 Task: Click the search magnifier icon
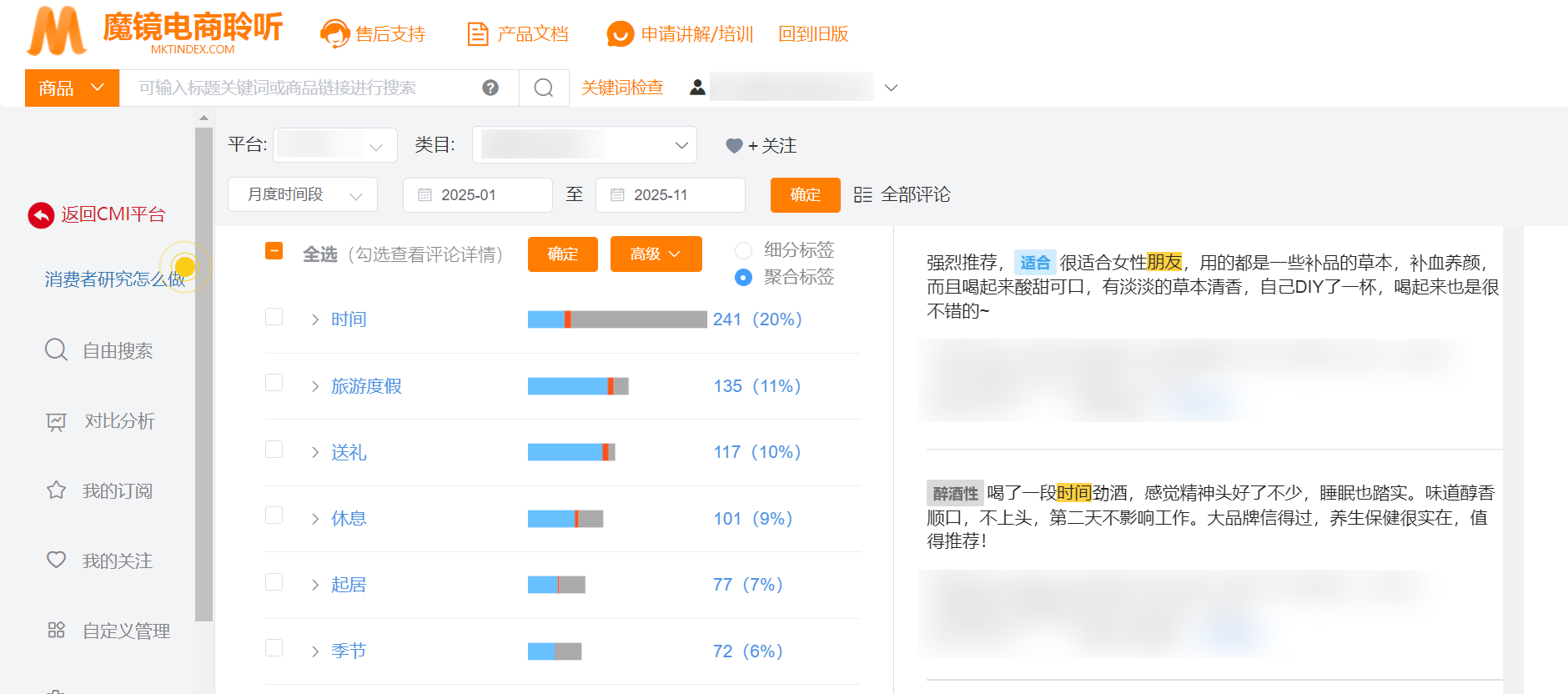(x=544, y=88)
